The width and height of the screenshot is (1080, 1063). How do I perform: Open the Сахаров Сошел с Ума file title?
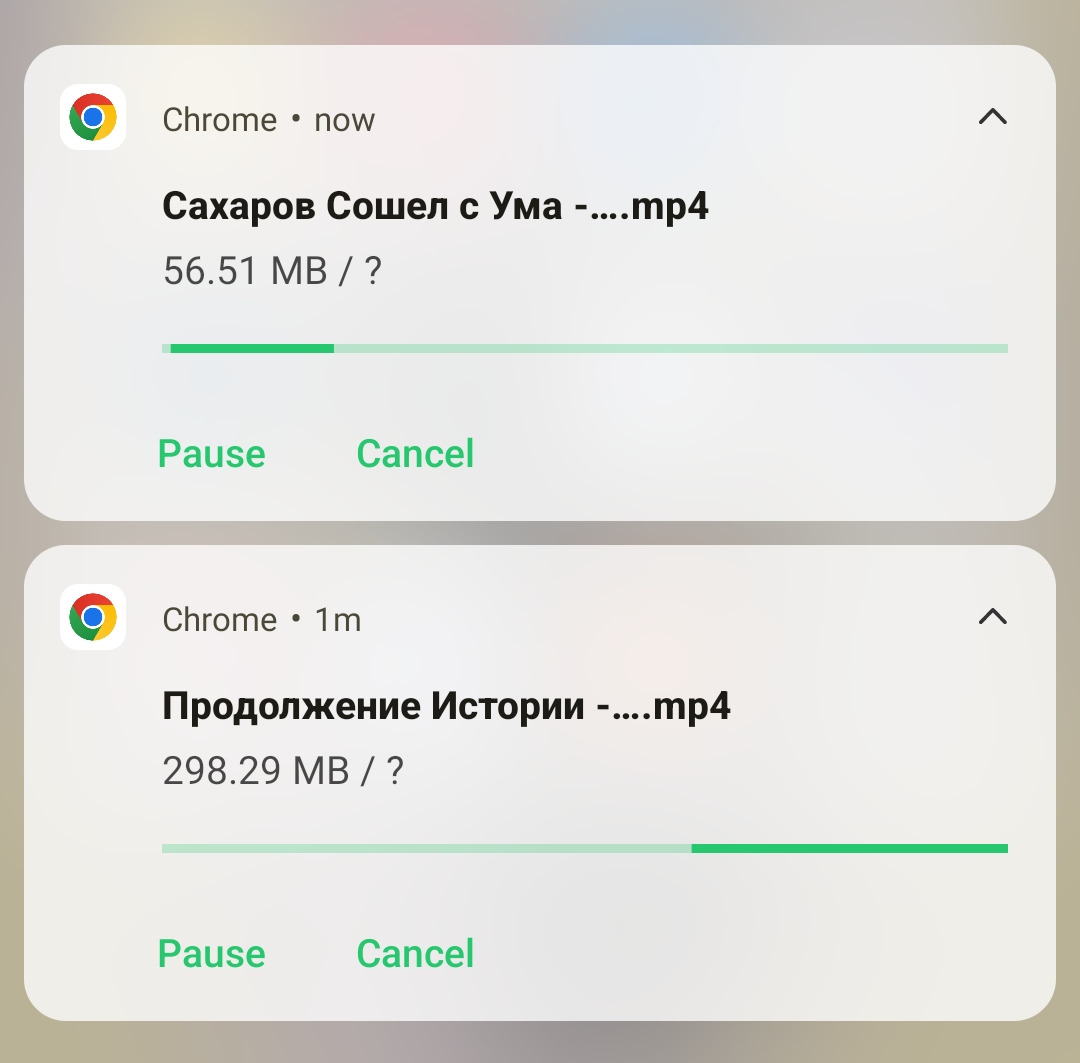click(x=435, y=207)
